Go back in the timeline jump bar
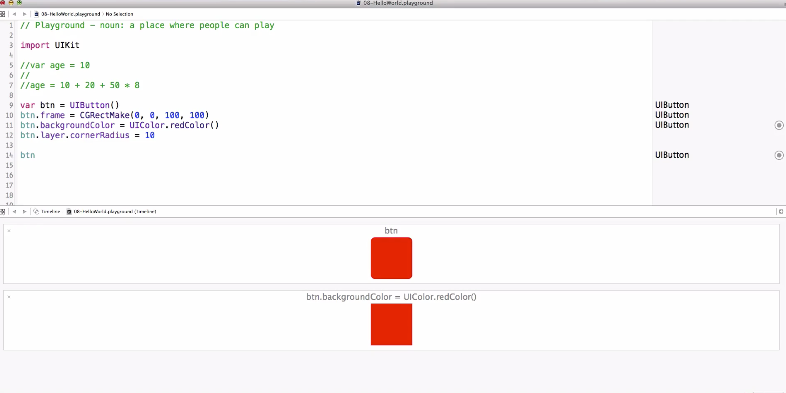786x393 pixels. [x=15, y=212]
